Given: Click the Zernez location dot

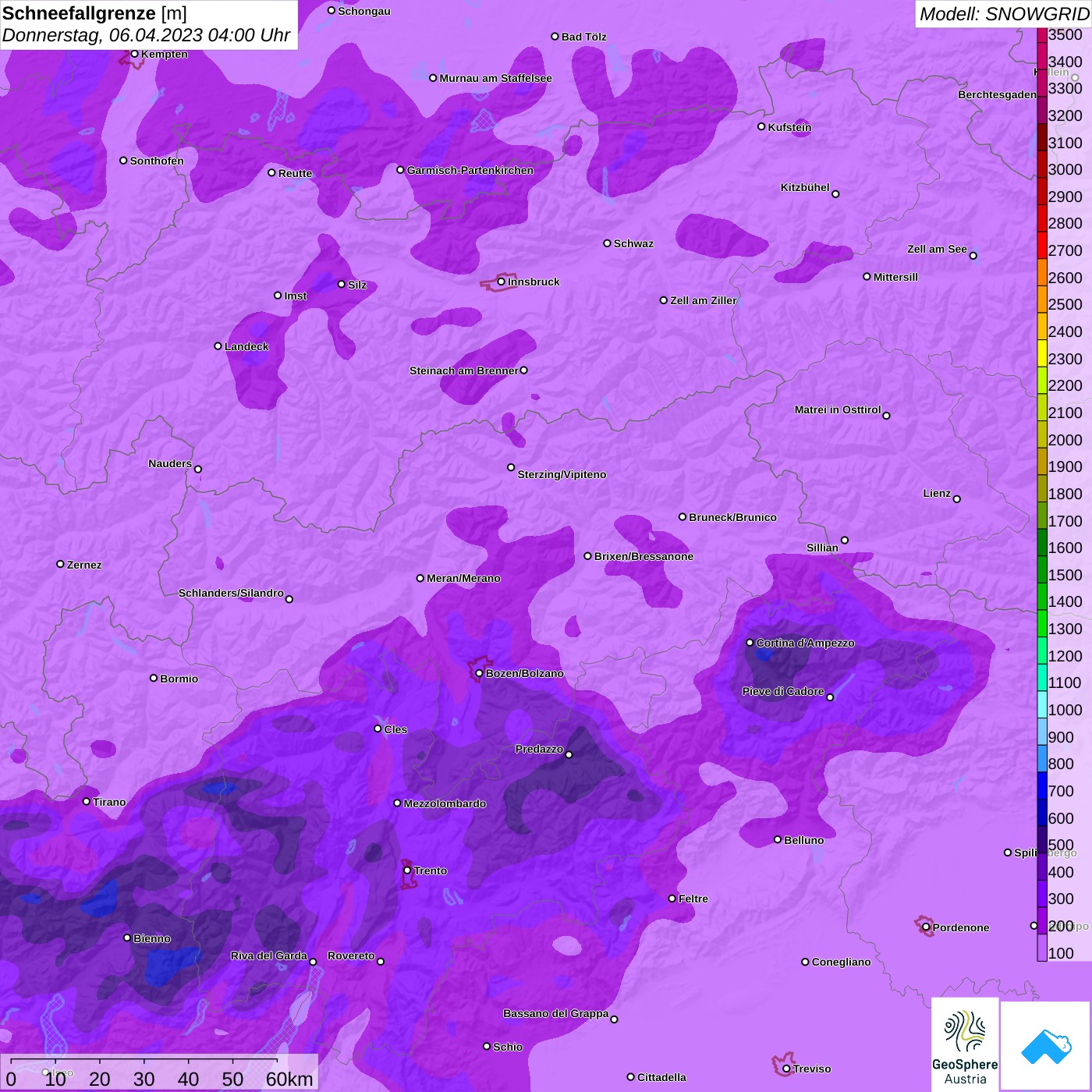Looking at the screenshot, I should (60, 563).
